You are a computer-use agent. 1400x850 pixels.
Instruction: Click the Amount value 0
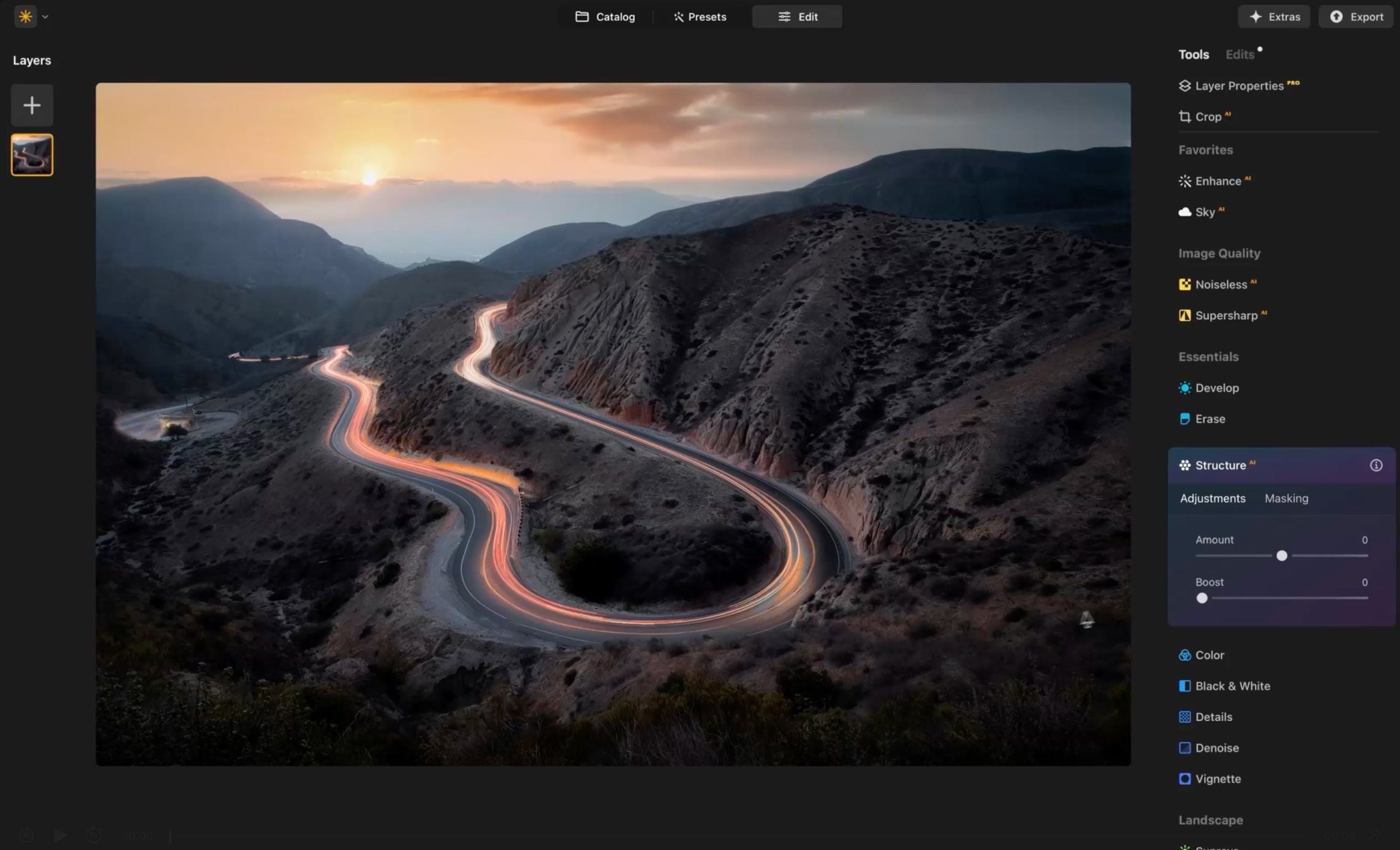click(x=1364, y=540)
